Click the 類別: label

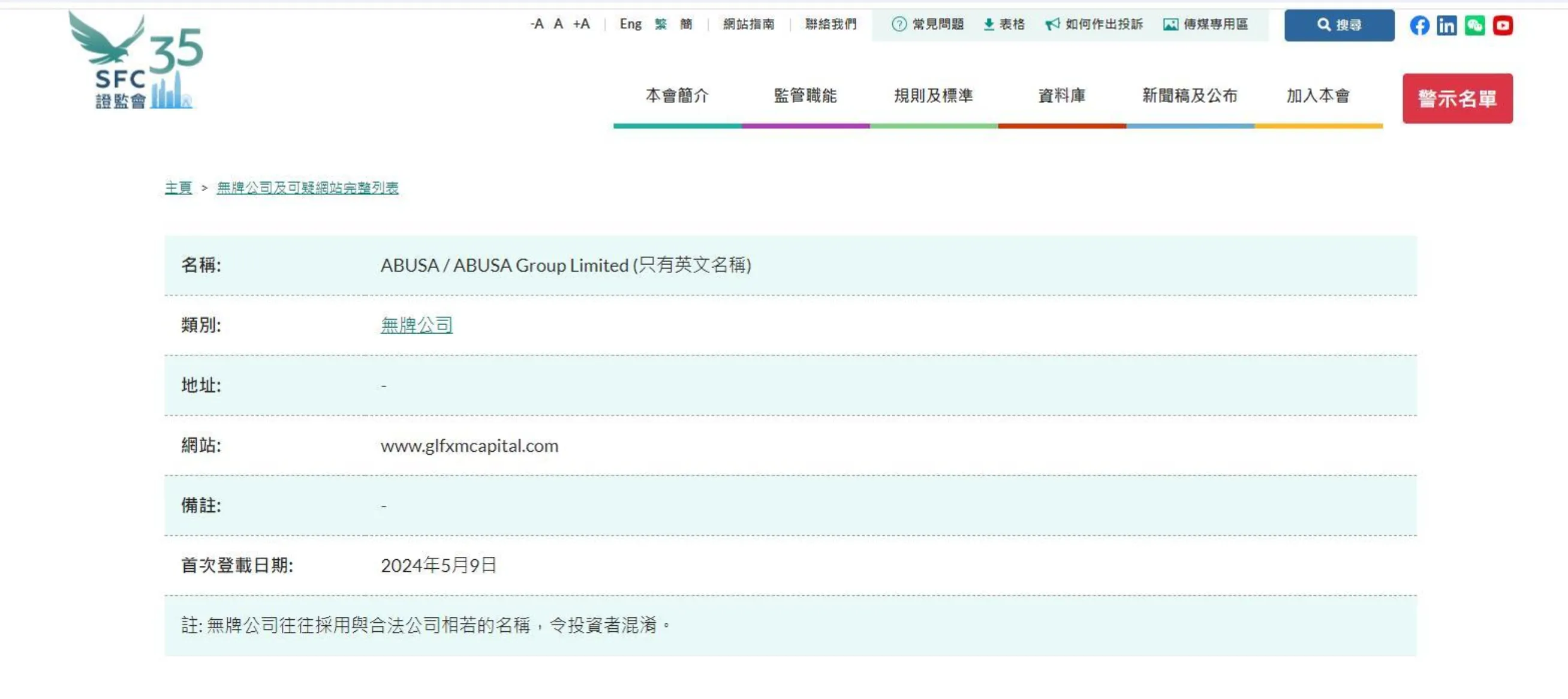tap(201, 325)
